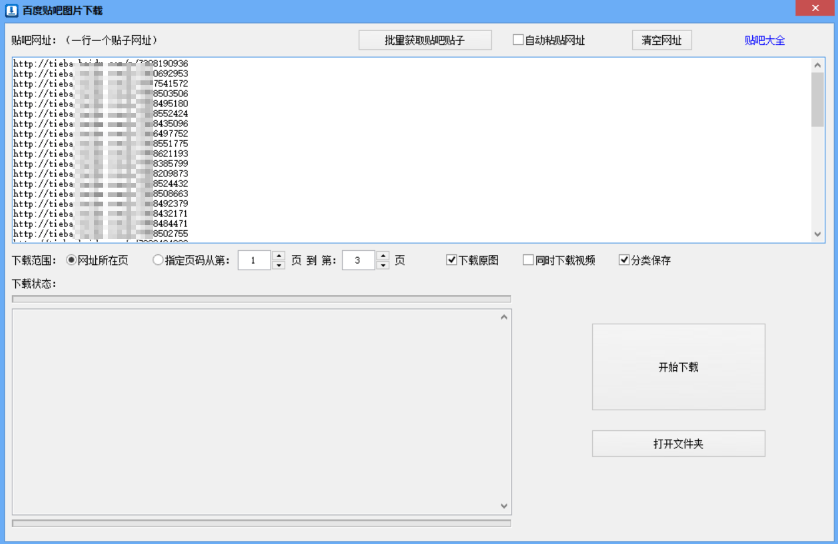Click end page number field showing 3
The width and height of the screenshot is (838, 544).
(x=359, y=260)
